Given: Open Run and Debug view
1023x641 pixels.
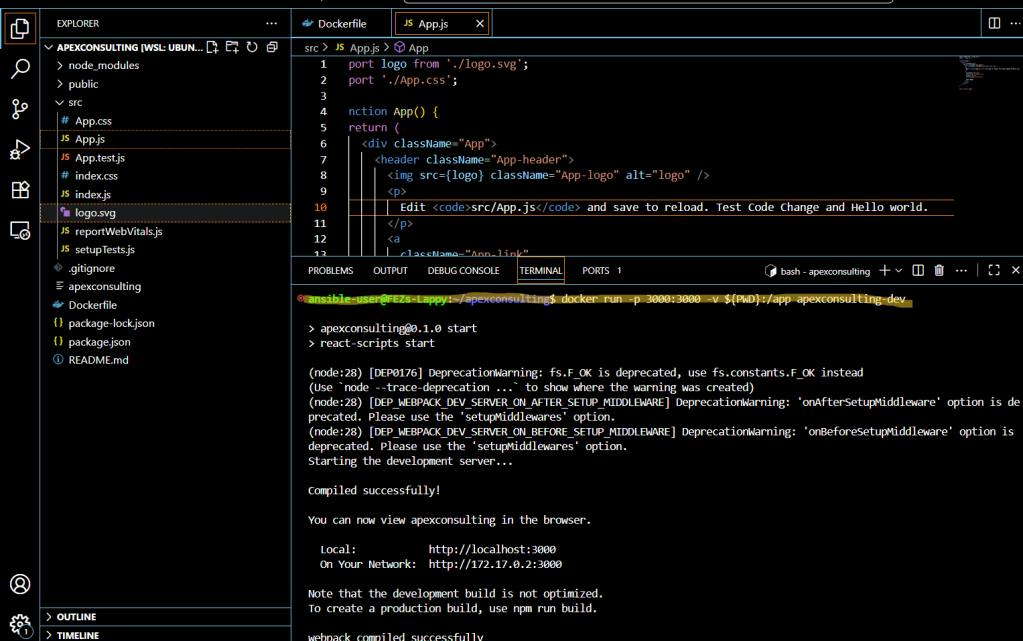Looking at the screenshot, I should click(20, 150).
